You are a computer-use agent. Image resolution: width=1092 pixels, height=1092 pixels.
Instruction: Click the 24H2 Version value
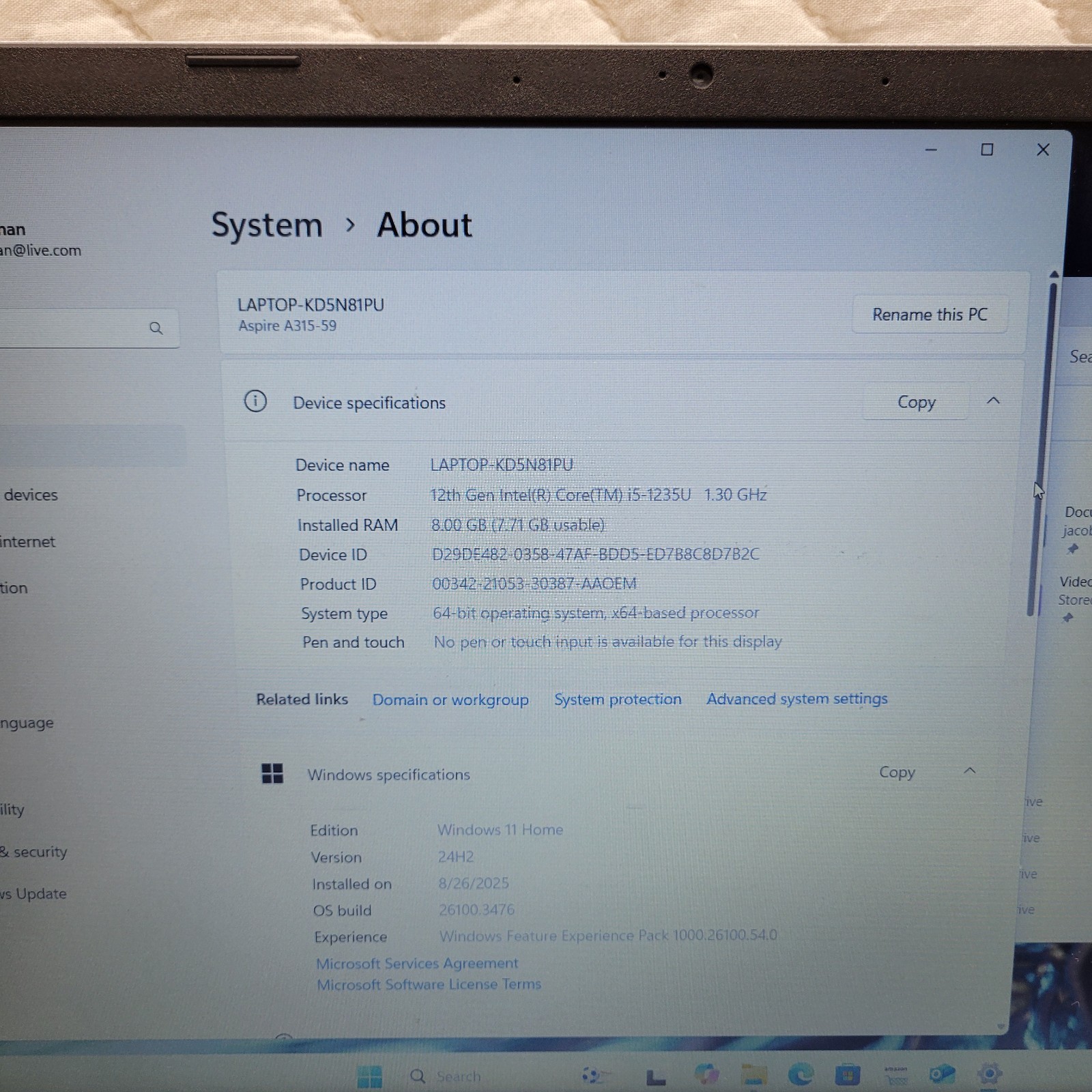click(x=456, y=857)
